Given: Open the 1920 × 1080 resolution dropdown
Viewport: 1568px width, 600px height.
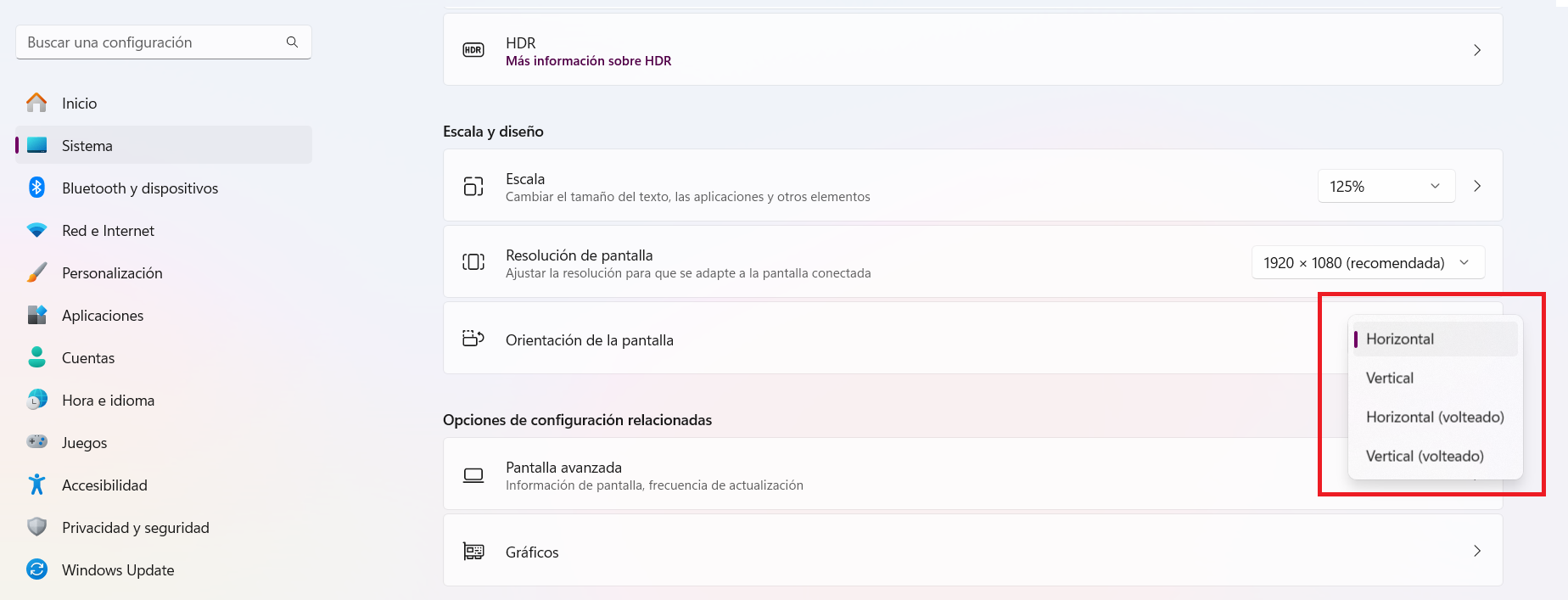Looking at the screenshot, I should (1368, 263).
